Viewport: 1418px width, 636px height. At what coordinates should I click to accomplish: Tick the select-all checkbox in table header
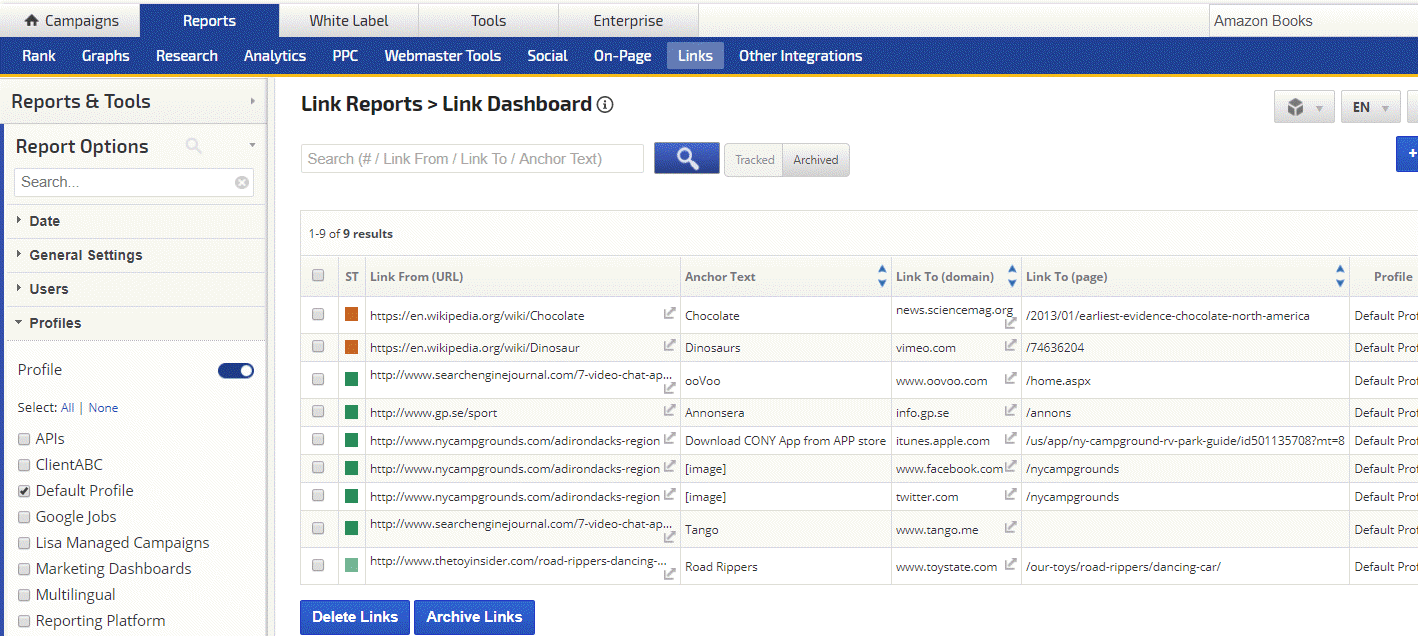[x=318, y=276]
